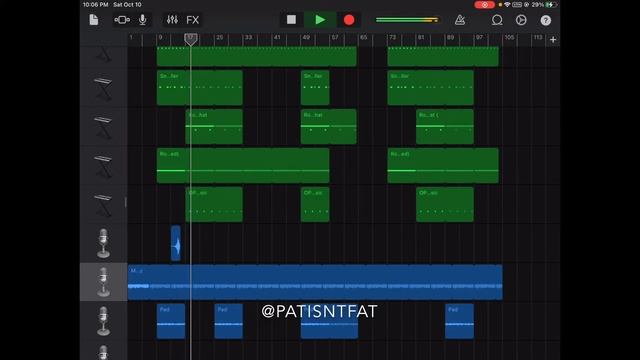
Task: Select Pad region starting at bar 9
Action: (x=171, y=321)
